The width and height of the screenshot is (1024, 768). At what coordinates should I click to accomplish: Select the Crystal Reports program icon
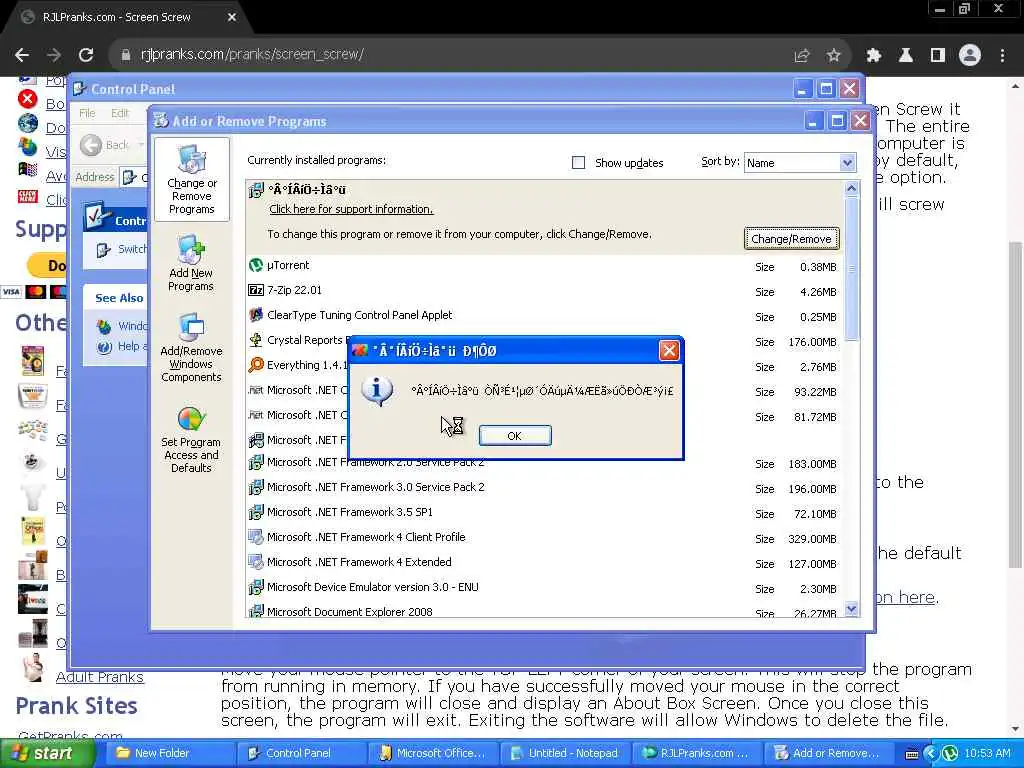[x=256, y=340]
